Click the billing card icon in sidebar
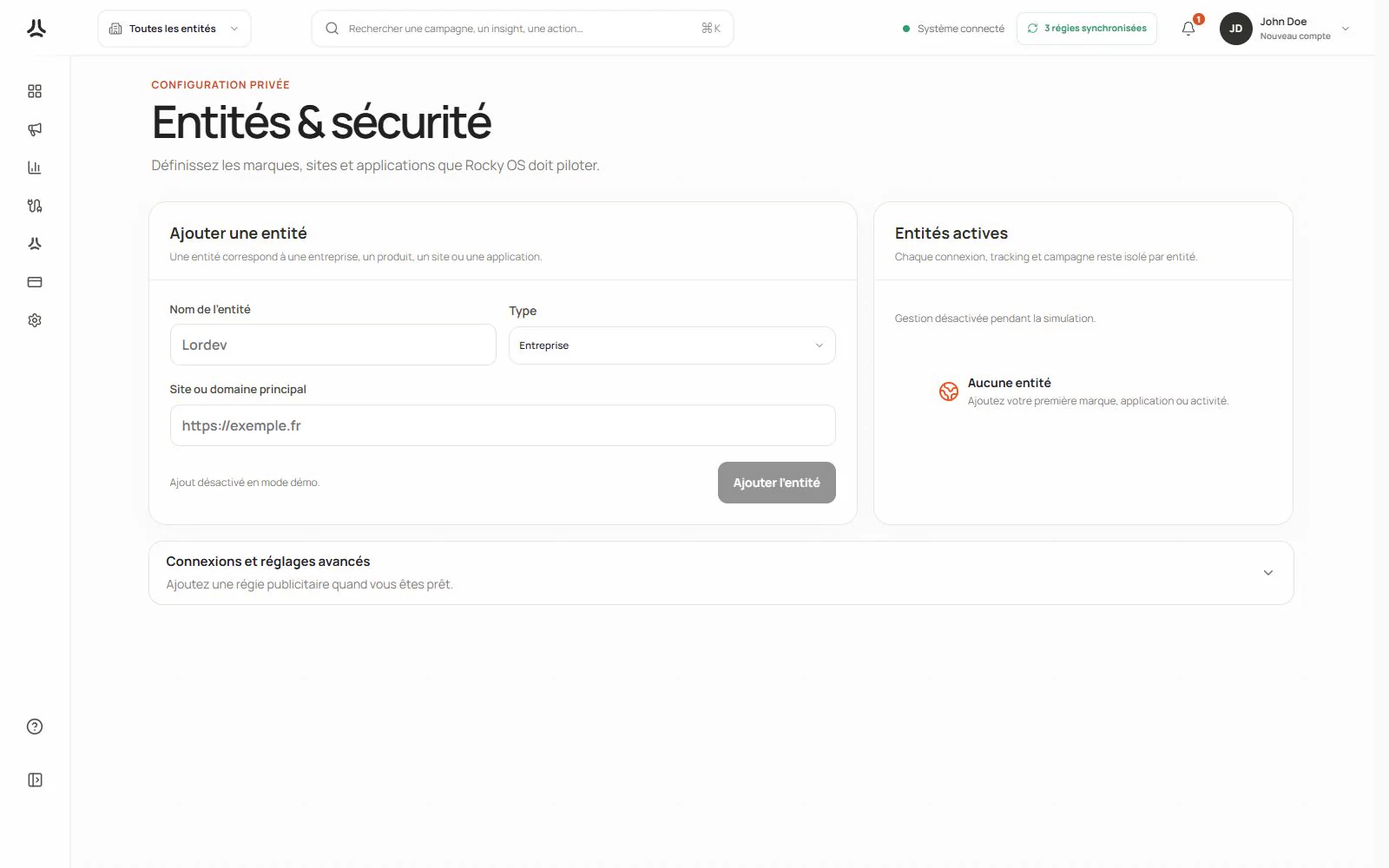 pos(35,282)
